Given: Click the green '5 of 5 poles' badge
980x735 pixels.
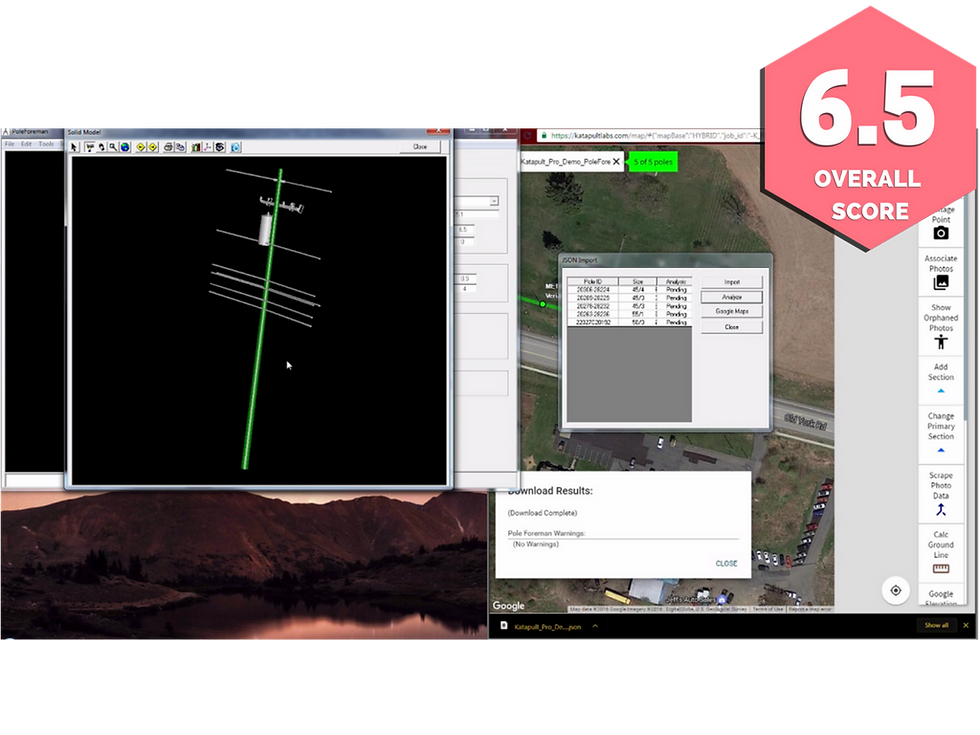Looking at the screenshot, I should (x=653, y=162).
